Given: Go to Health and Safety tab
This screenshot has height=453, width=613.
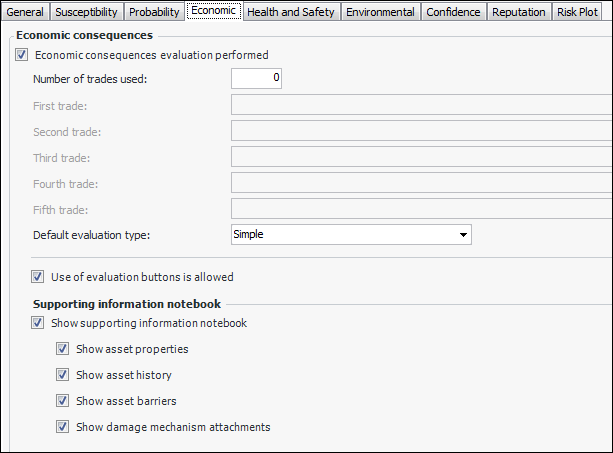Looking at the screenshot, I should click(290, 12).
